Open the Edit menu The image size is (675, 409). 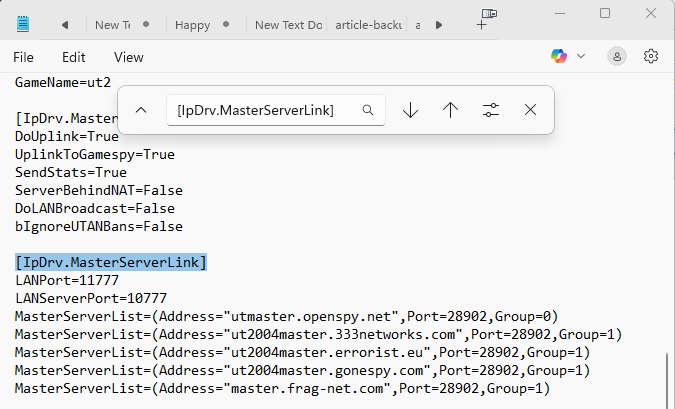(74, 57)
